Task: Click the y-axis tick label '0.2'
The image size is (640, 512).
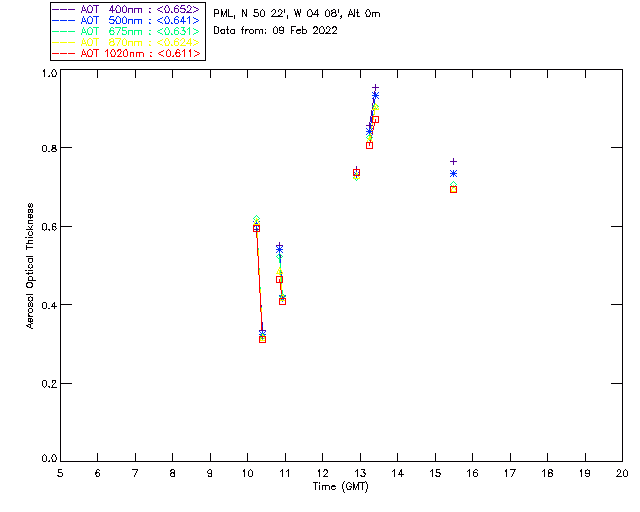Action: pos(49,384)
